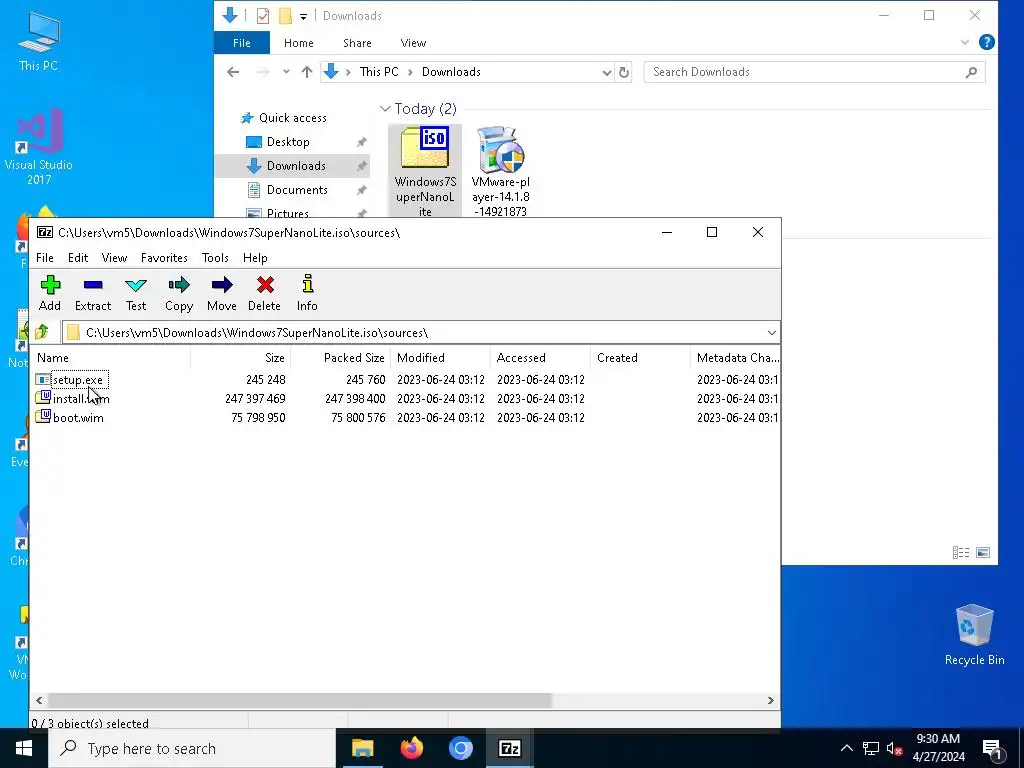Launch Chrome from the taskbar
Screen dimensions: 1024x768
click(x=460, y=748)
